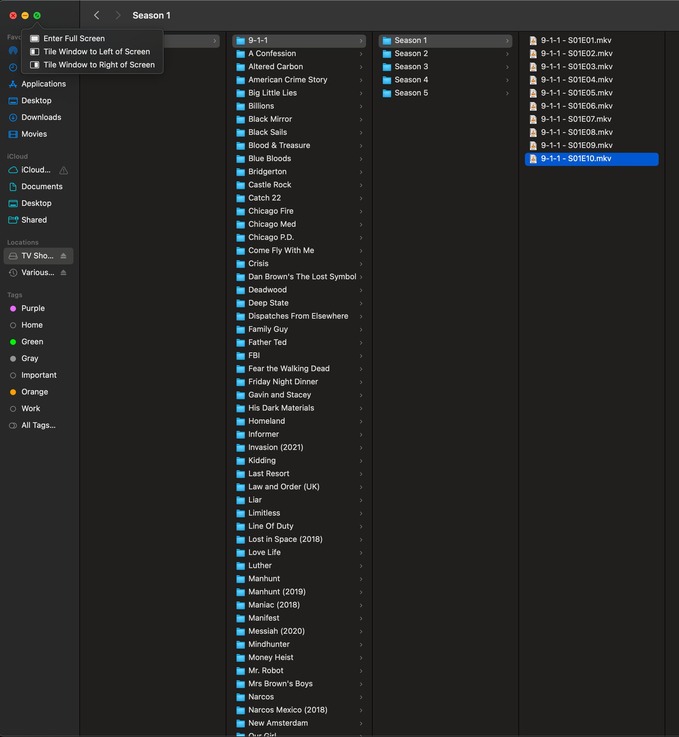
Task: Expand the Chicago Fire folder chevron
Action: pos(361,212)
